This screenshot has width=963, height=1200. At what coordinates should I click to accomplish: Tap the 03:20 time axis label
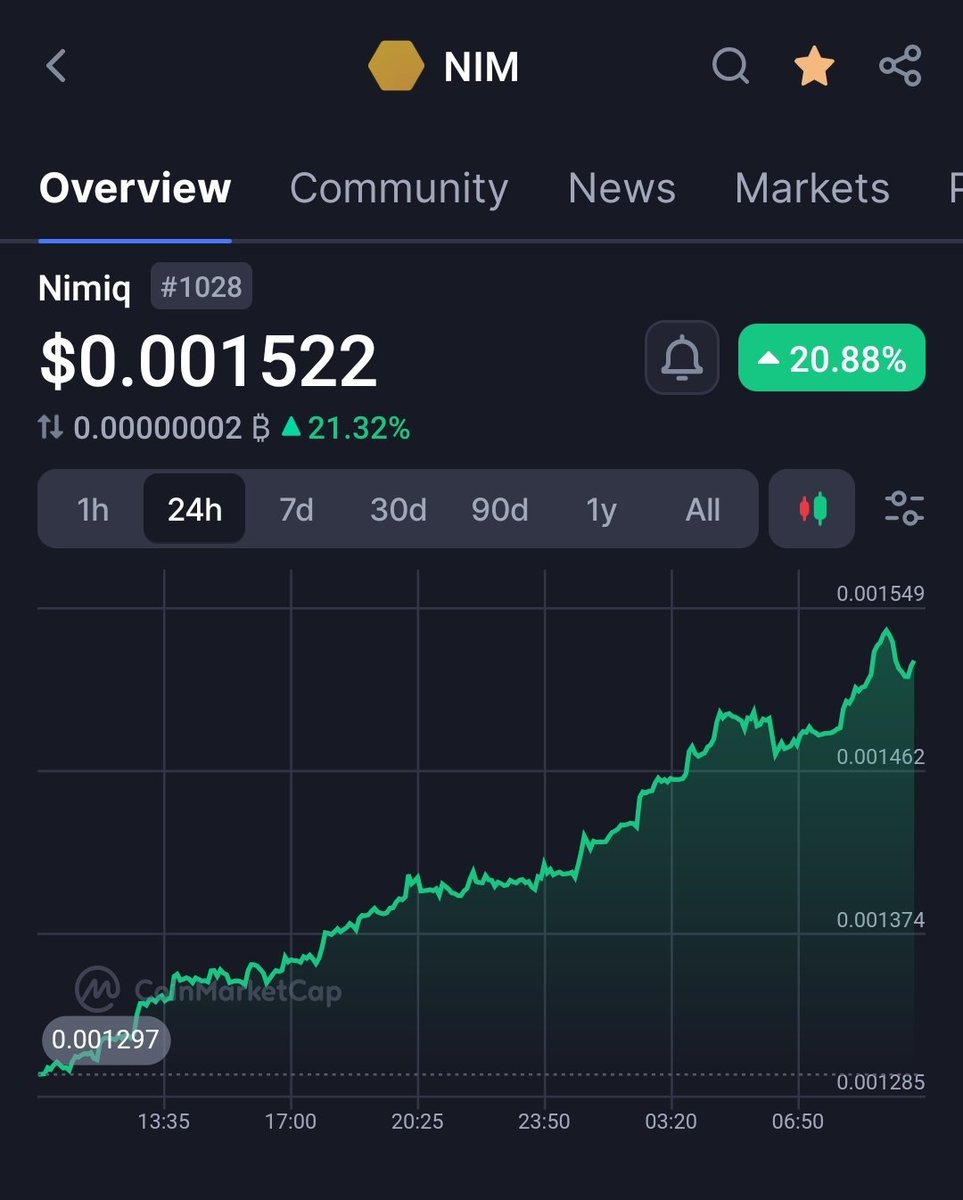pyautogui.click(x=671, y=1122)
